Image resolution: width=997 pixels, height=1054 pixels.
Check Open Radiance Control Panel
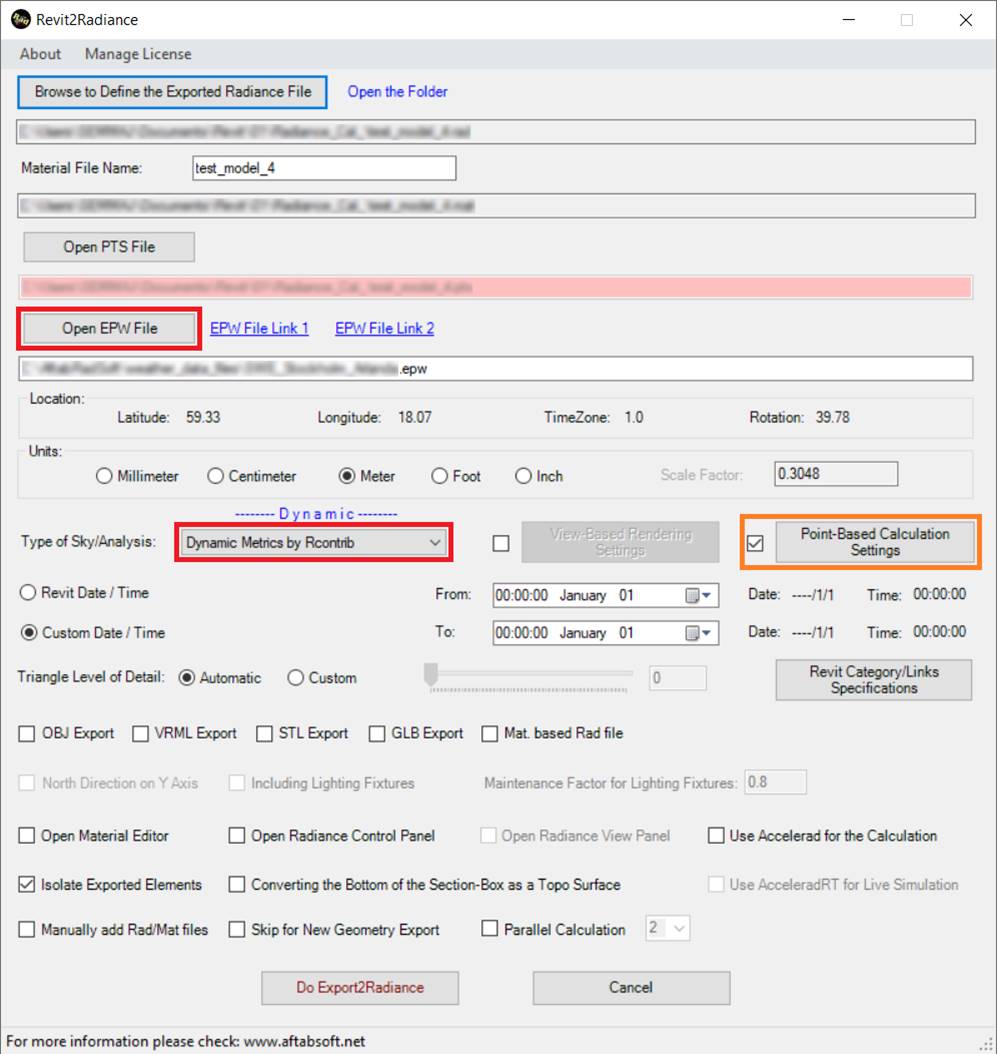click(x=237, y=836)
